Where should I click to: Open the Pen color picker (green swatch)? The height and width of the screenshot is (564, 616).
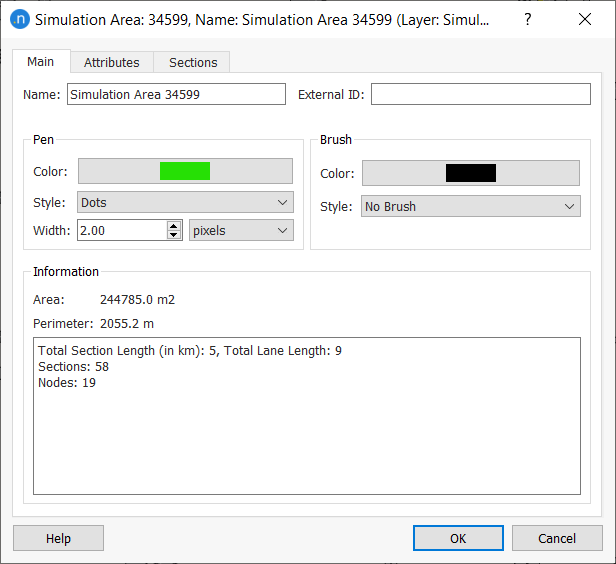tap(185, 171)
